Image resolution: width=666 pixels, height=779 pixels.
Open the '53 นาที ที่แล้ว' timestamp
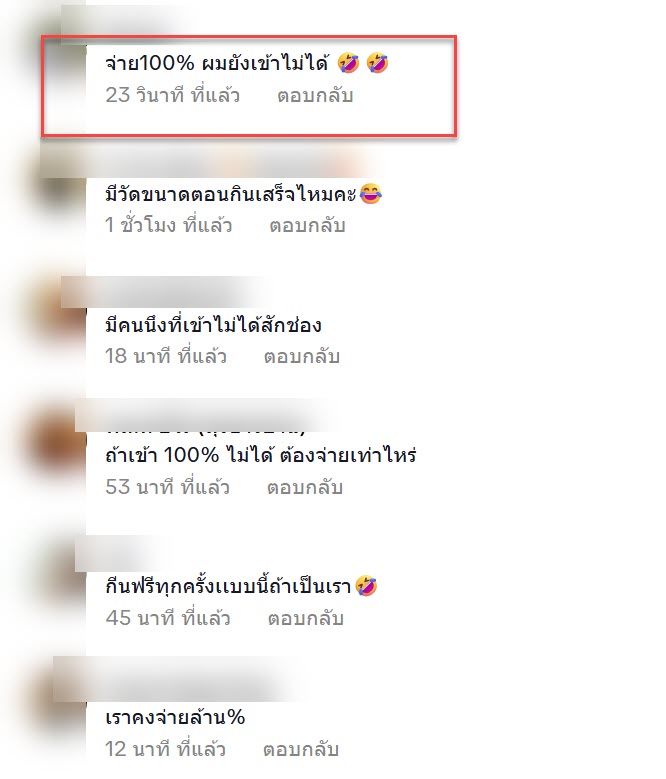167,487
